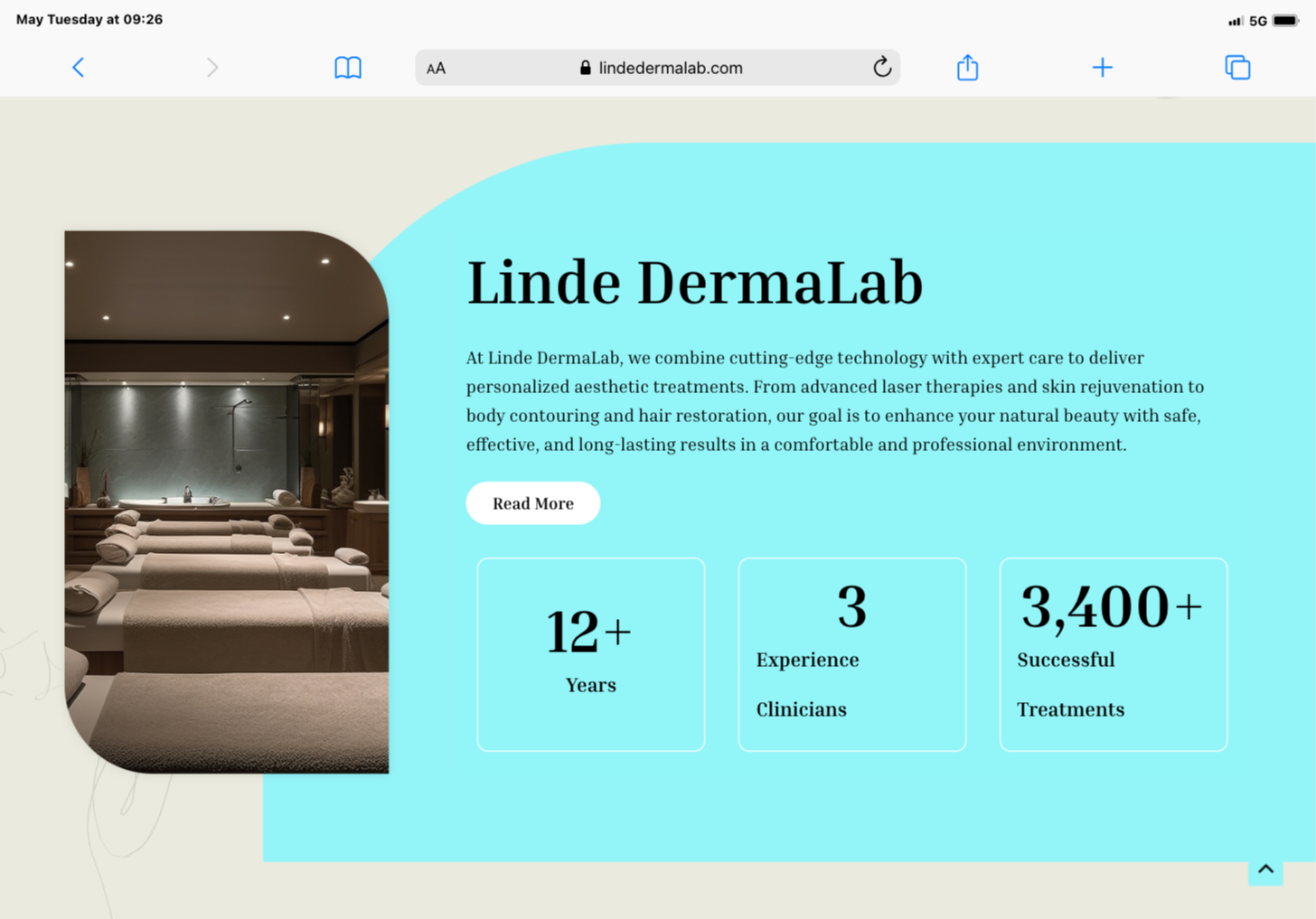Tap the 'Years' label text
This screenshot has width=1316, height=919.
pos(591,686)
